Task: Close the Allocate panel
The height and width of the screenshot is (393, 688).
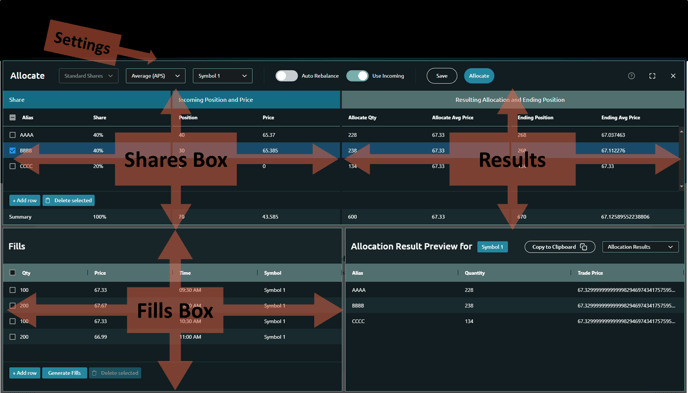Action: (x=673, y=76)
